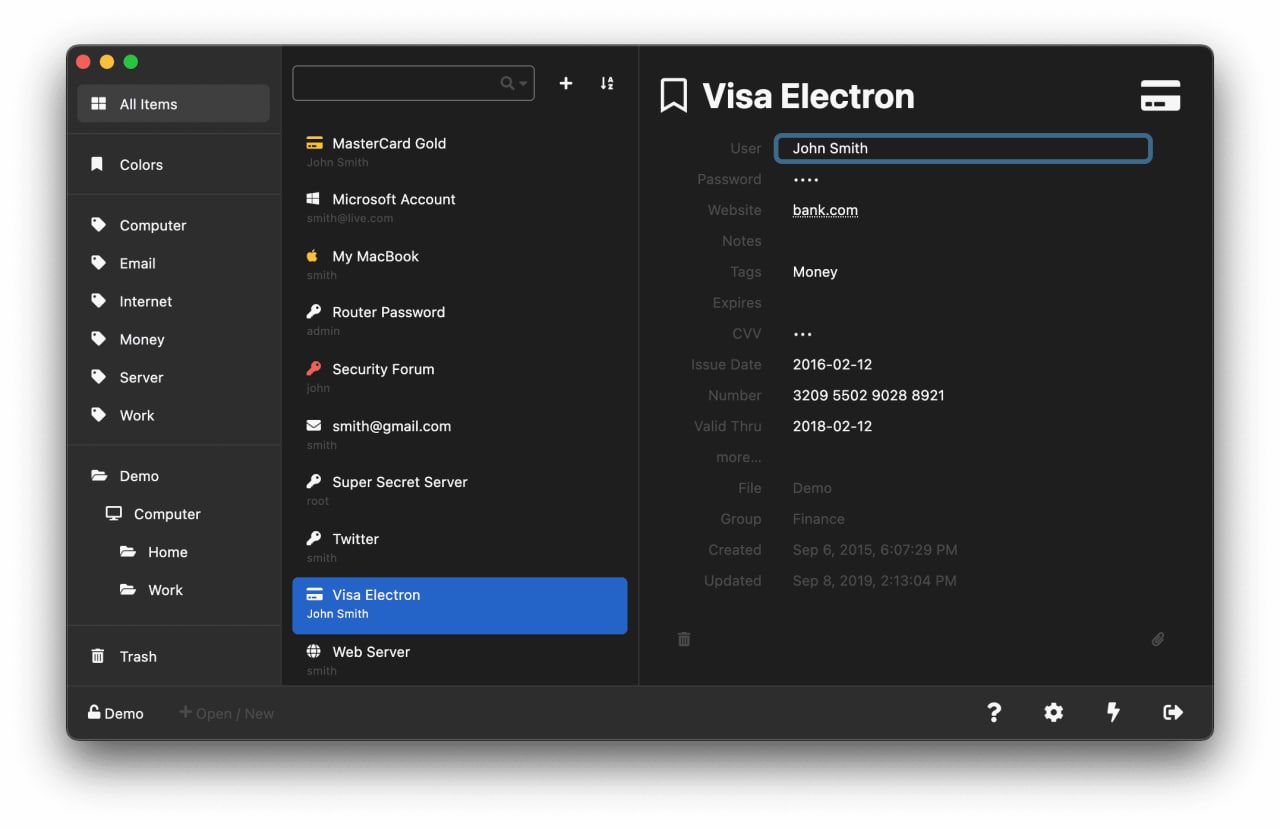The width and height of the screenshot is (1280, 828).
Task: Open help with the question mark icon
Action: coord(994,712)
